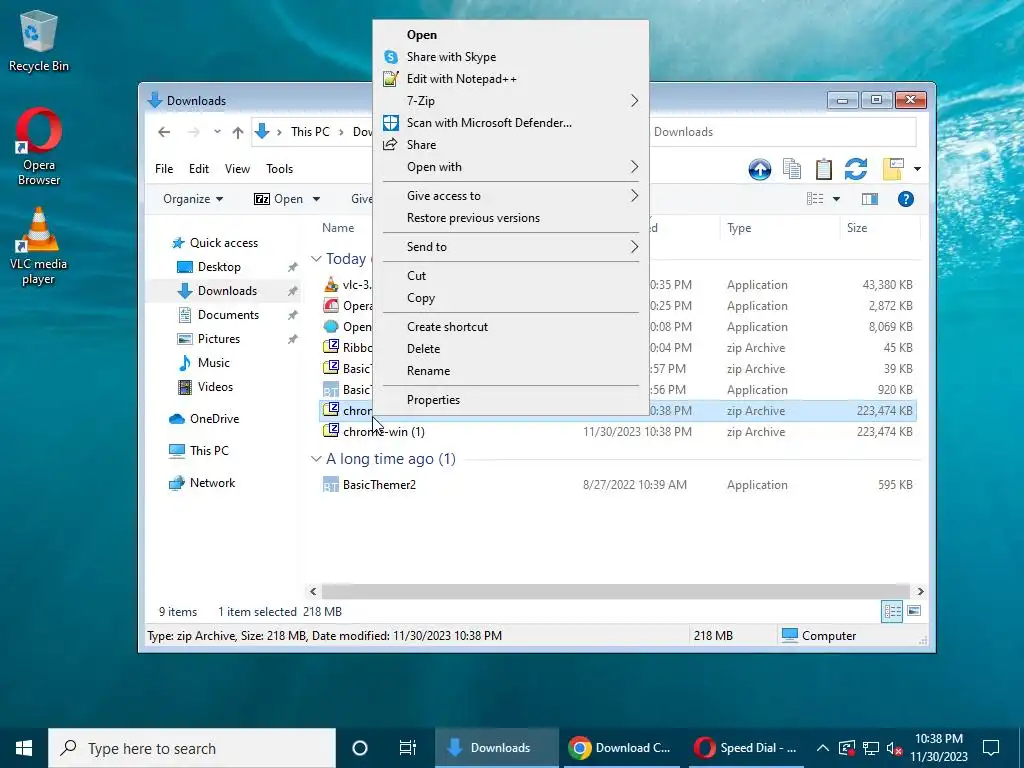Open Cortana circle on taskbar

click(360, 748)
